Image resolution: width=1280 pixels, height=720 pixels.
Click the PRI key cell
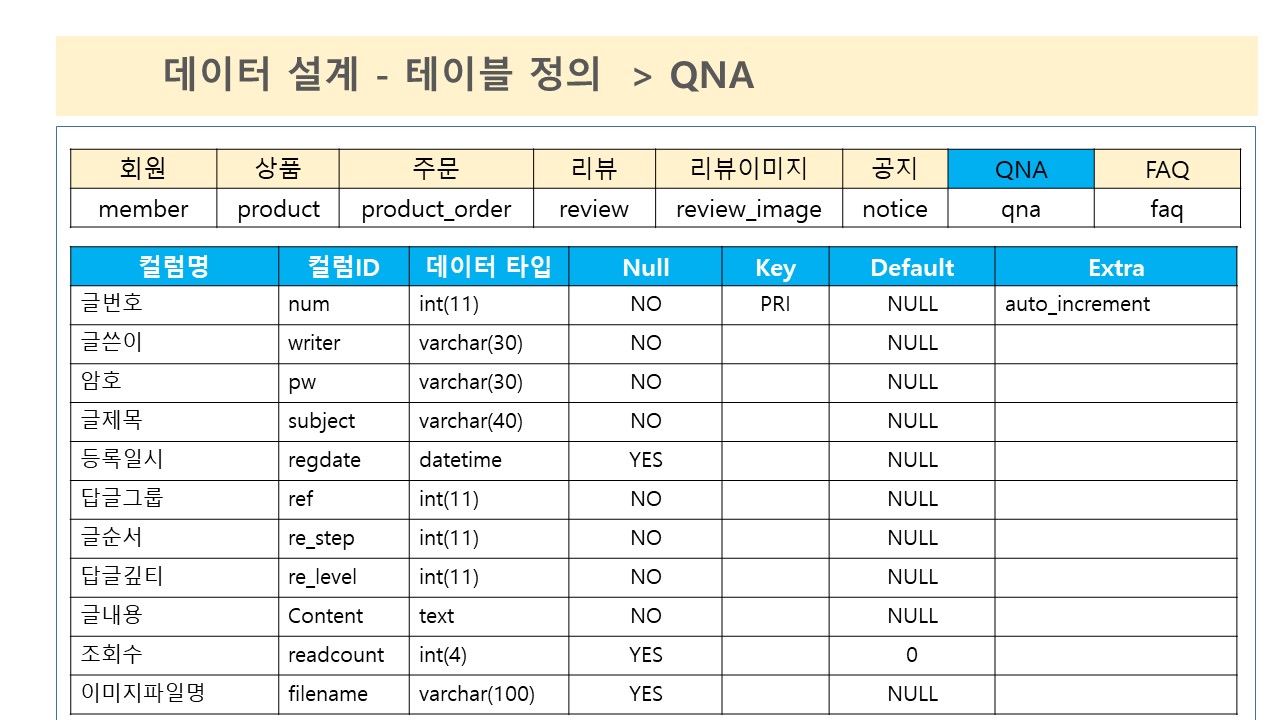[775, 305]
